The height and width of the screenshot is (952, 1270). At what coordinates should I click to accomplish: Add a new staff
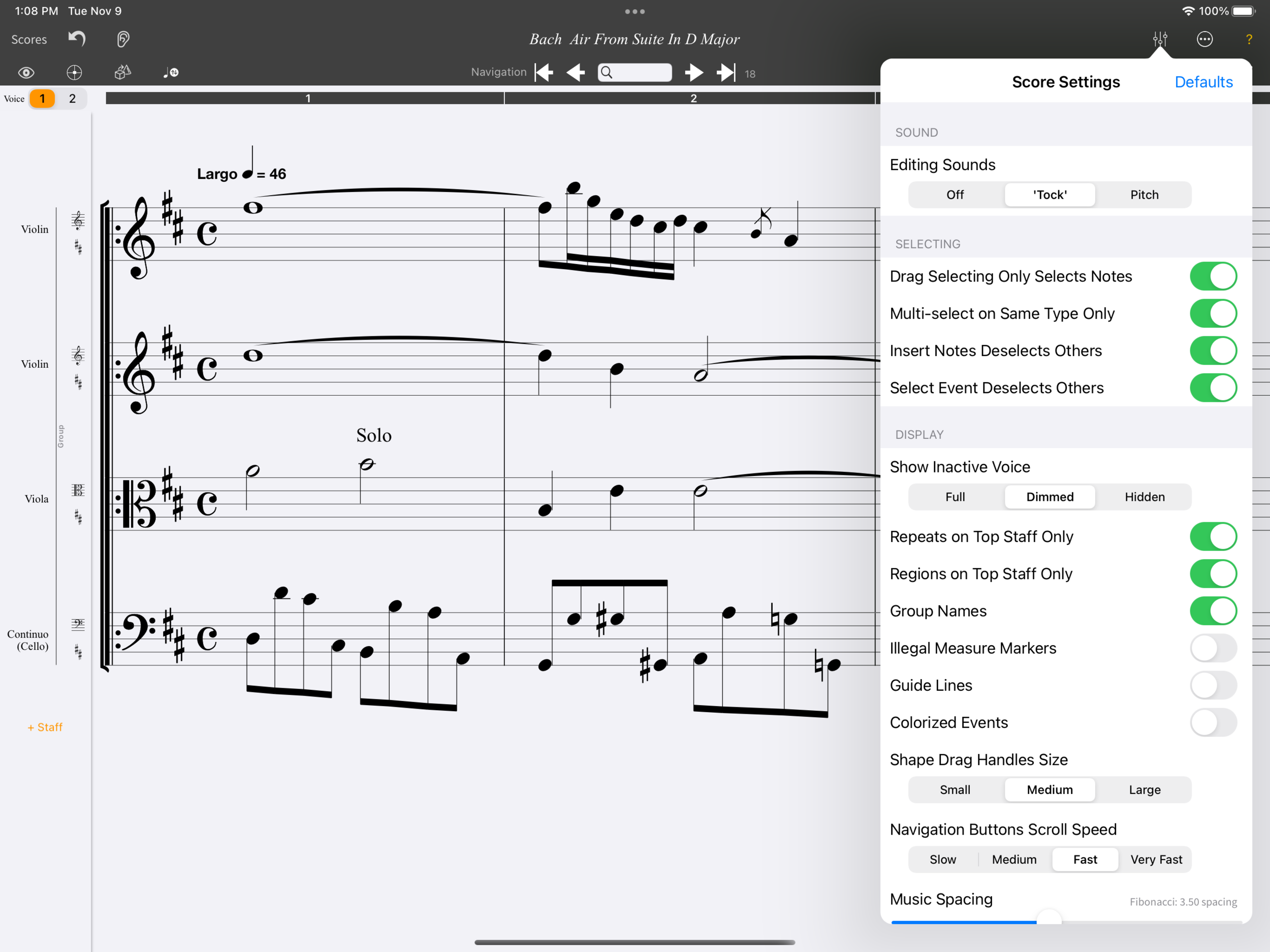click(x=45, y=727)
